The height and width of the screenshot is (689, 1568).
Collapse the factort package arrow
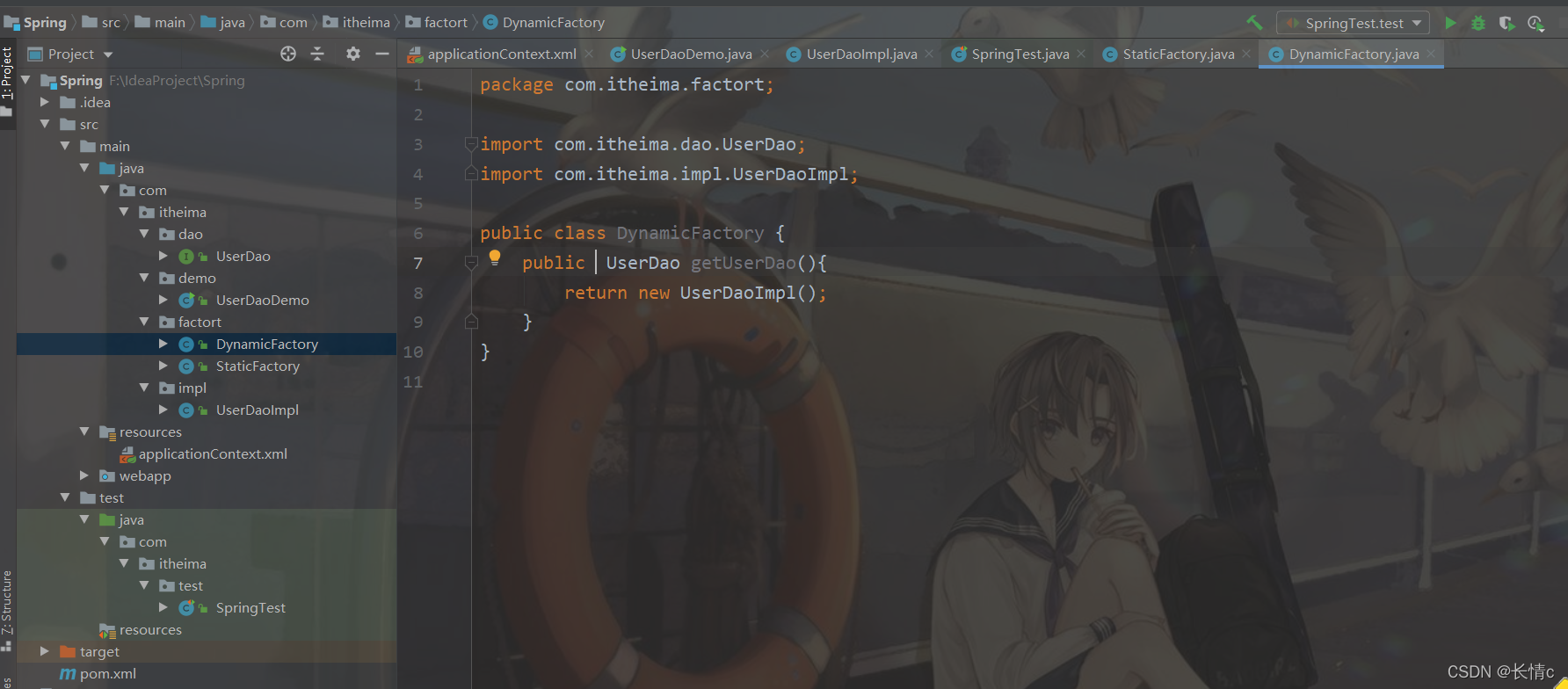(144, 322)
